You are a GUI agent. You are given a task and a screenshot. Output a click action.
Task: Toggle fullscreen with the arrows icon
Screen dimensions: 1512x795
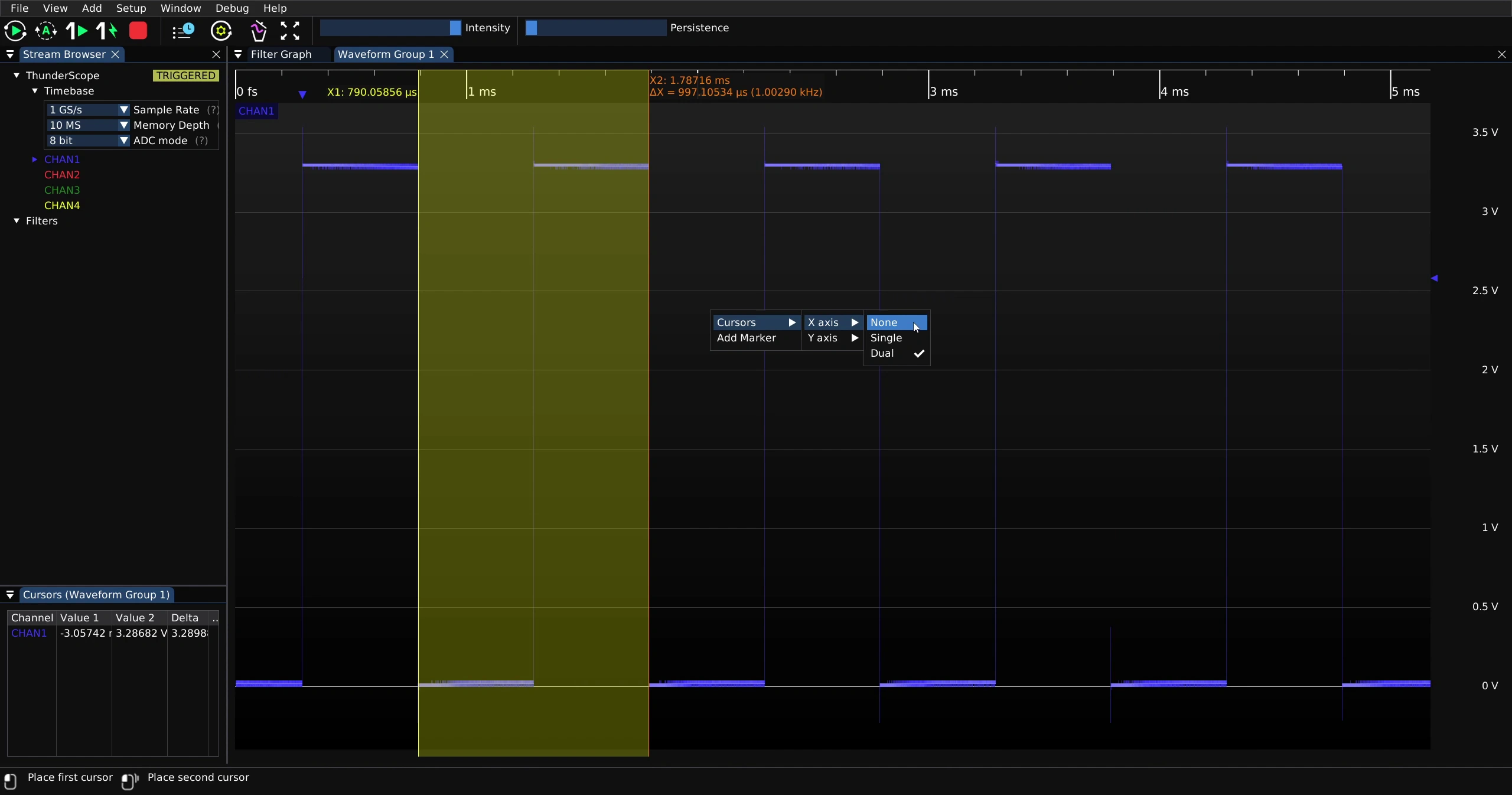click(x=290, y=31)
